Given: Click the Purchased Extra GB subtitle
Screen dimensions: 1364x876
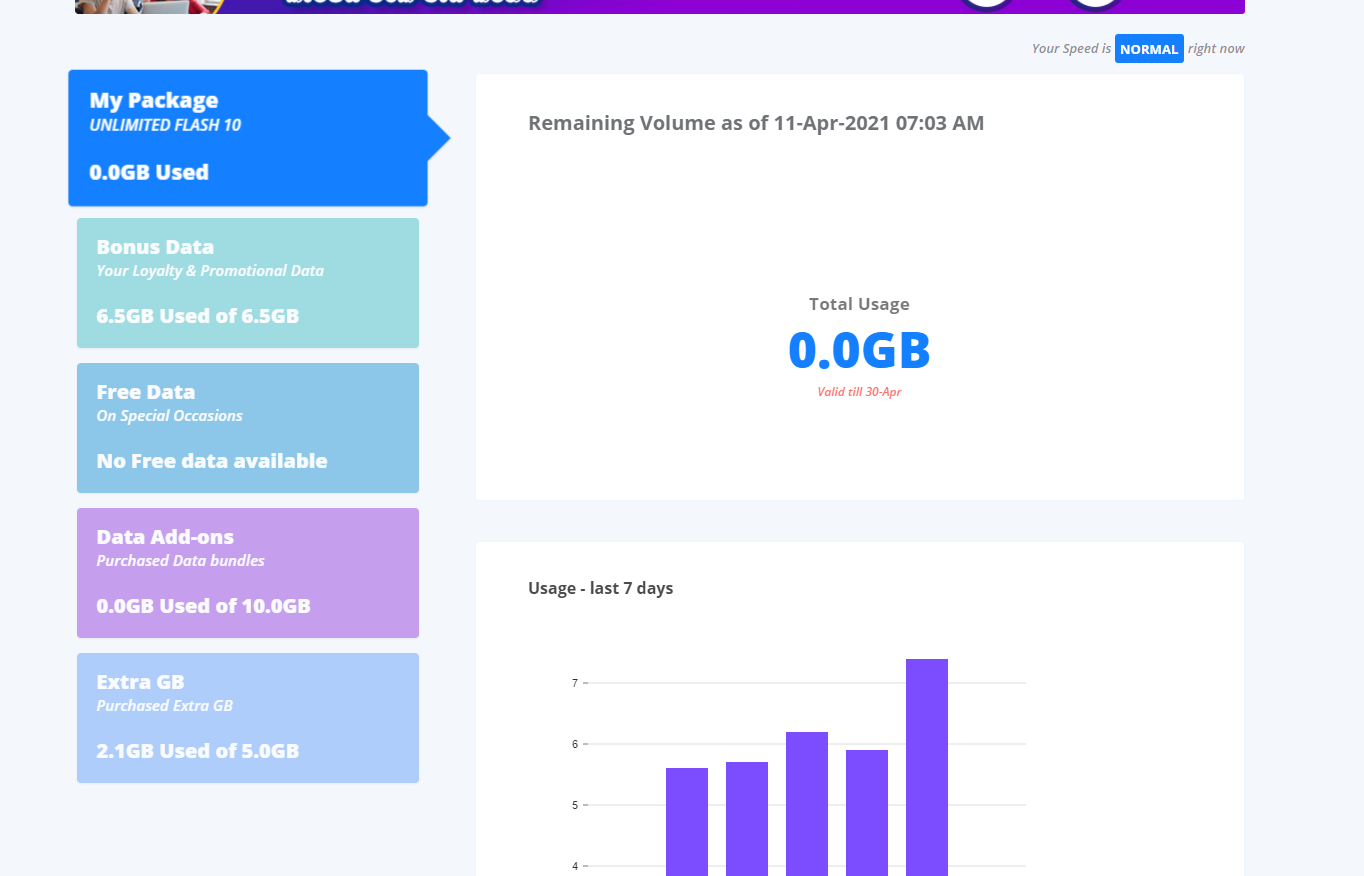Looking at the screenshot, I should [x=165, y=706].
